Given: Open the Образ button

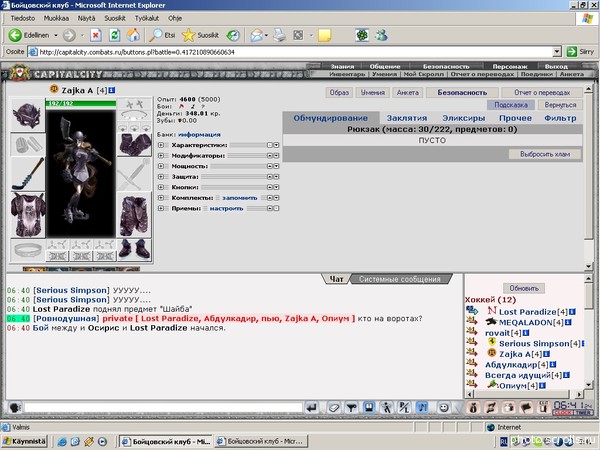Looking at the screenshot, I should (x=339, y=93).
